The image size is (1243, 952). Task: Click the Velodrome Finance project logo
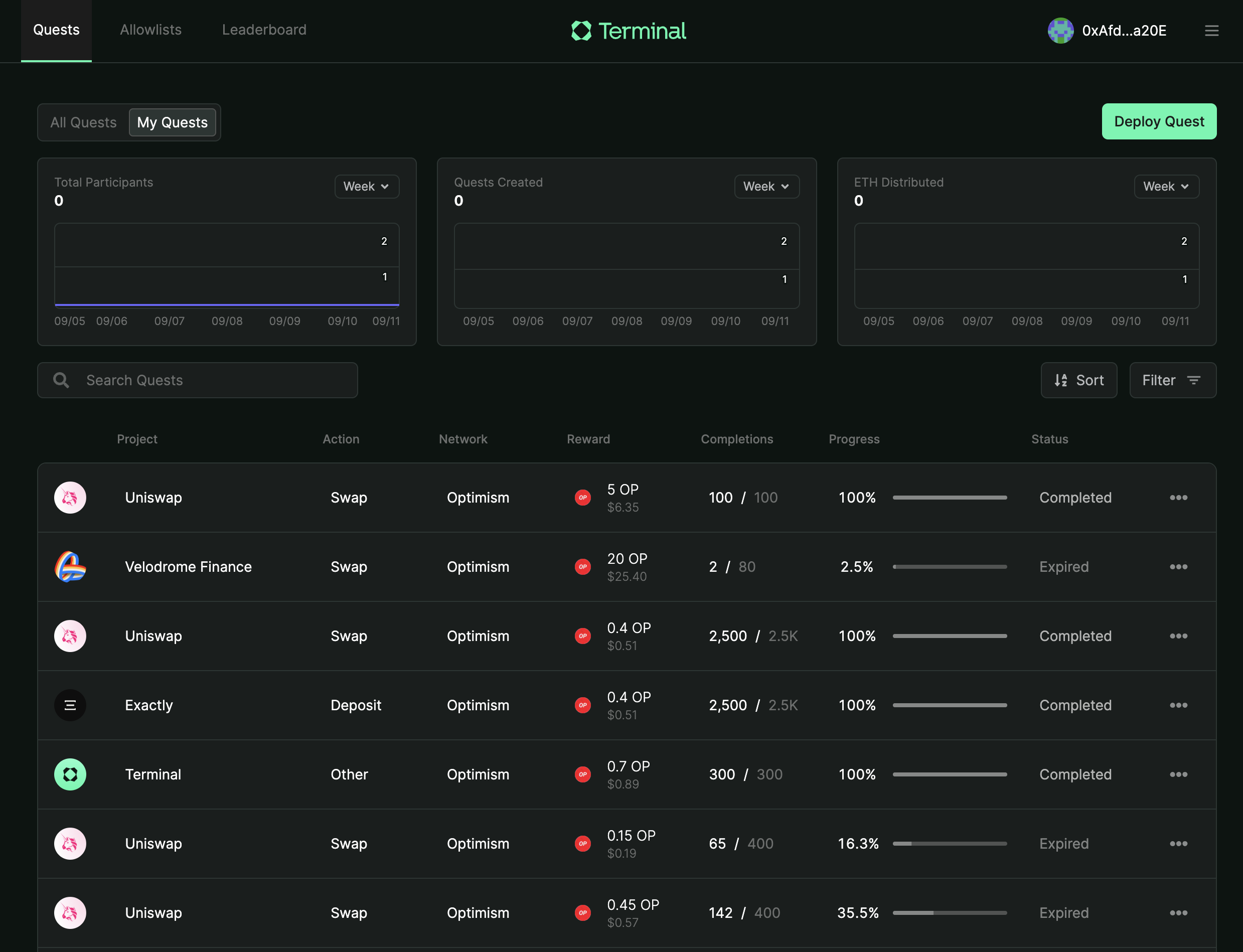[x=70, y=567]
